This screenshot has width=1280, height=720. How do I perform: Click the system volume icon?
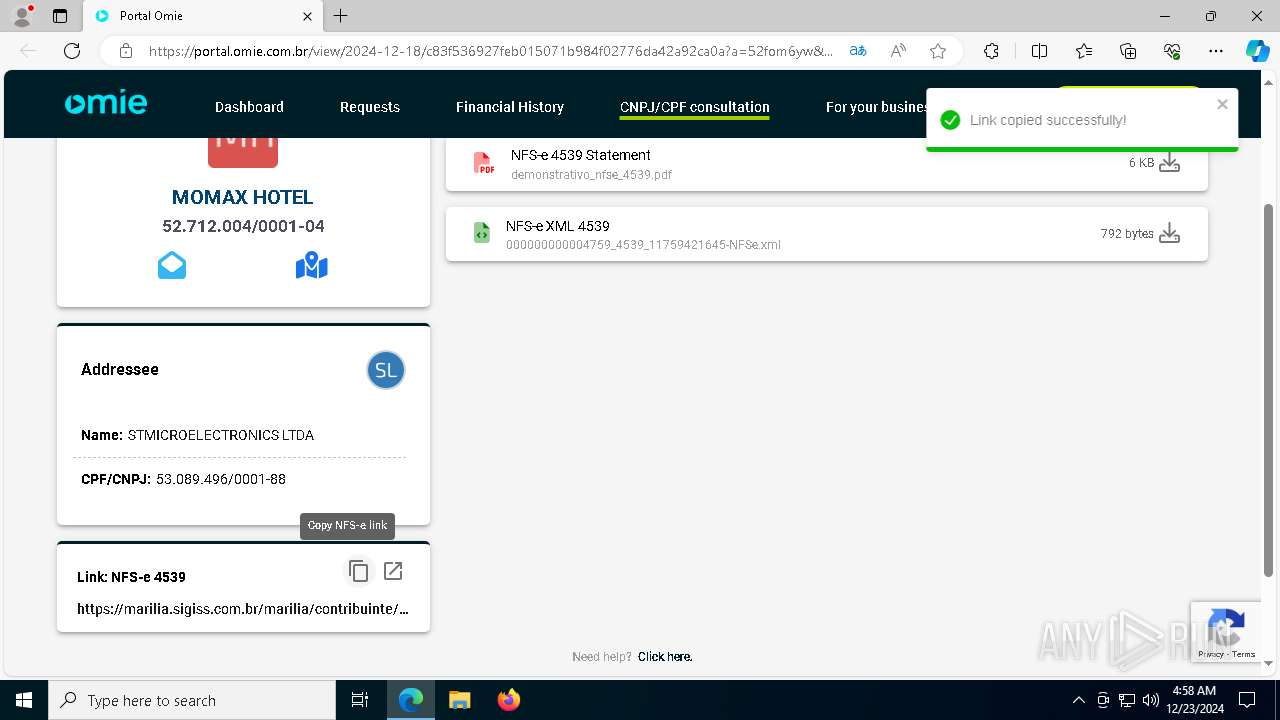[x=1150, y=700]
